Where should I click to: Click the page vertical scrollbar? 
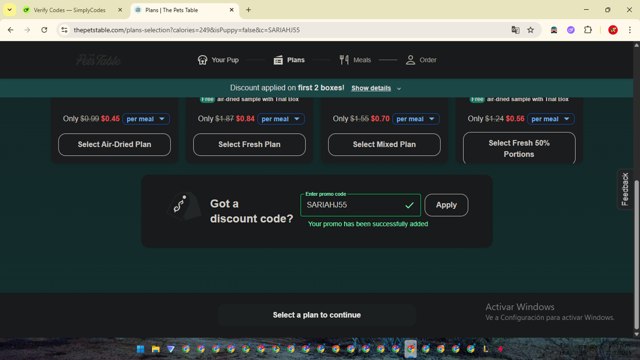click(636, 254)
